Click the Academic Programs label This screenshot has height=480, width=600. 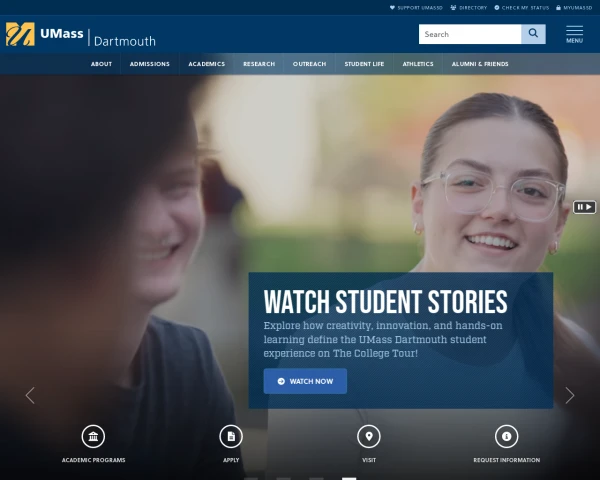(93, 460)
